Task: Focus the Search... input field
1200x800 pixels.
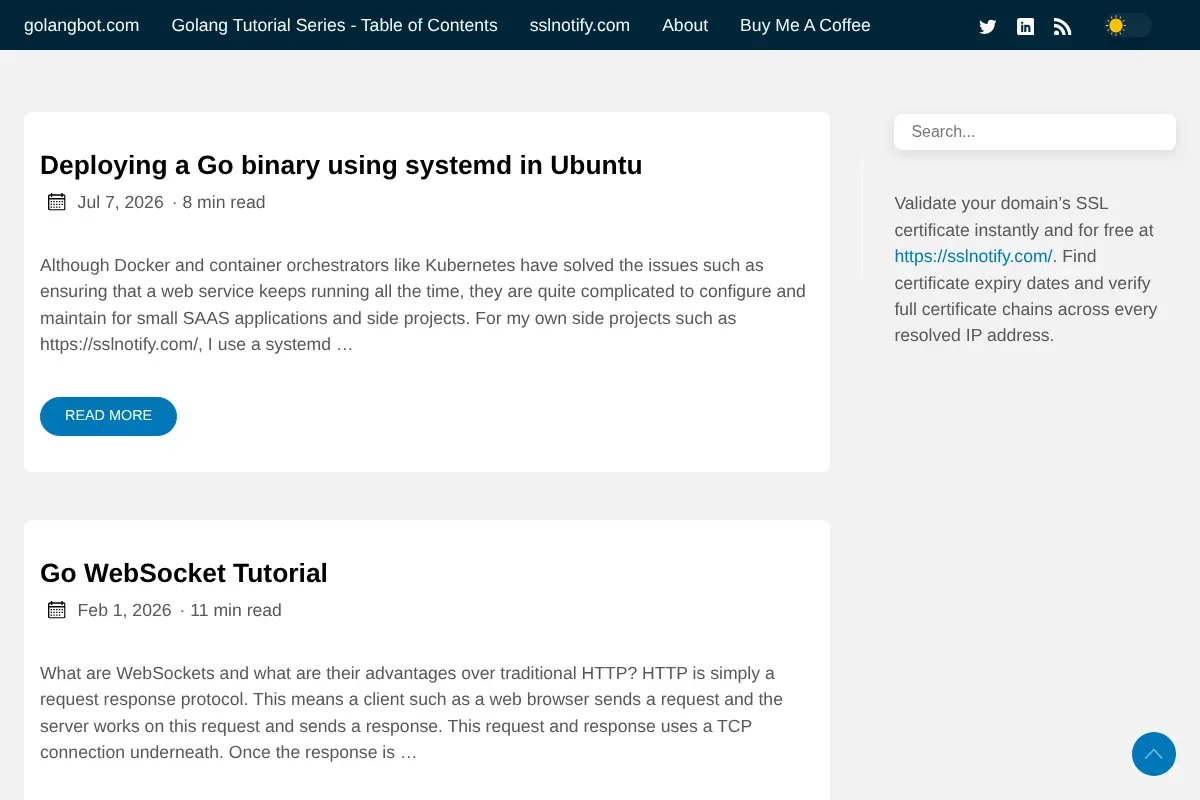Action: 1035,132
